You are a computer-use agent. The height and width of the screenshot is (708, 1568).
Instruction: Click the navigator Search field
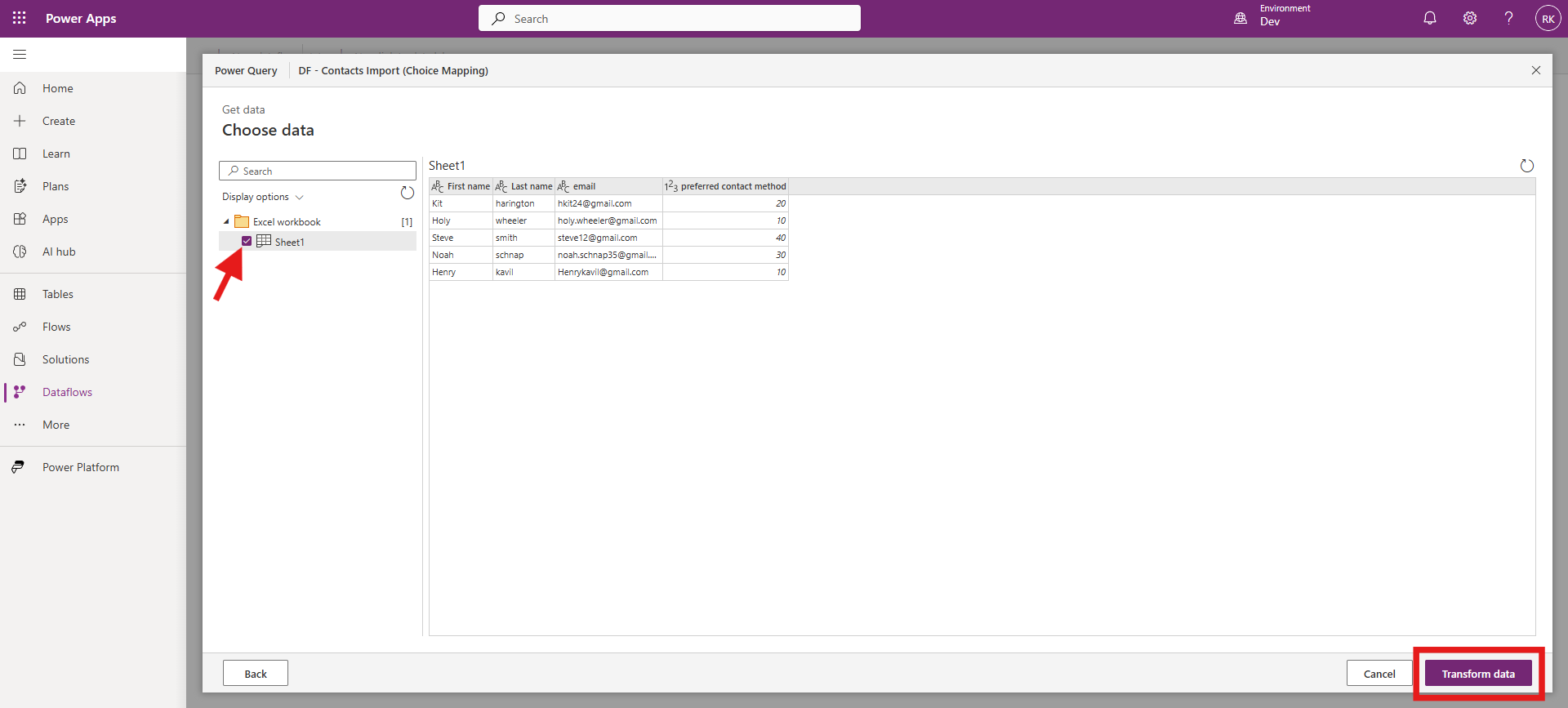[318, 171]
